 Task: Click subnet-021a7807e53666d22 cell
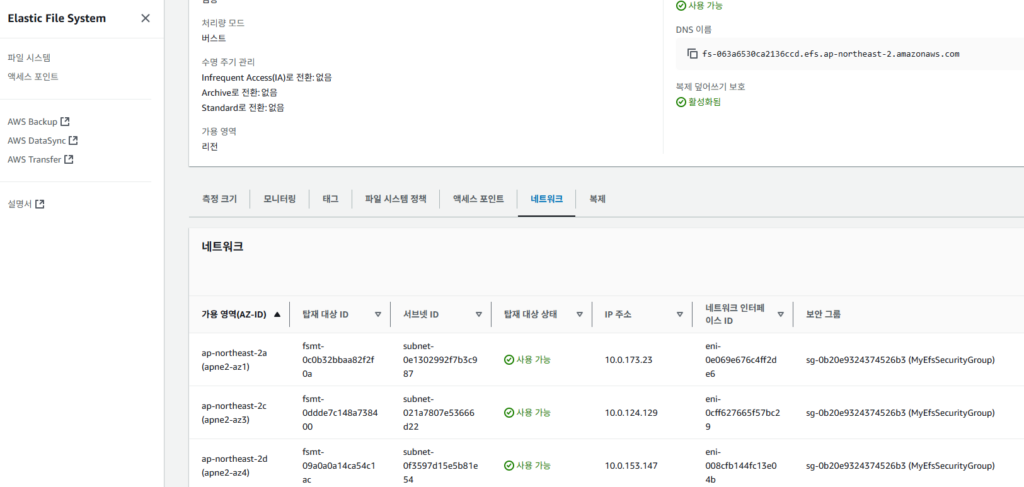click(441, 413)
